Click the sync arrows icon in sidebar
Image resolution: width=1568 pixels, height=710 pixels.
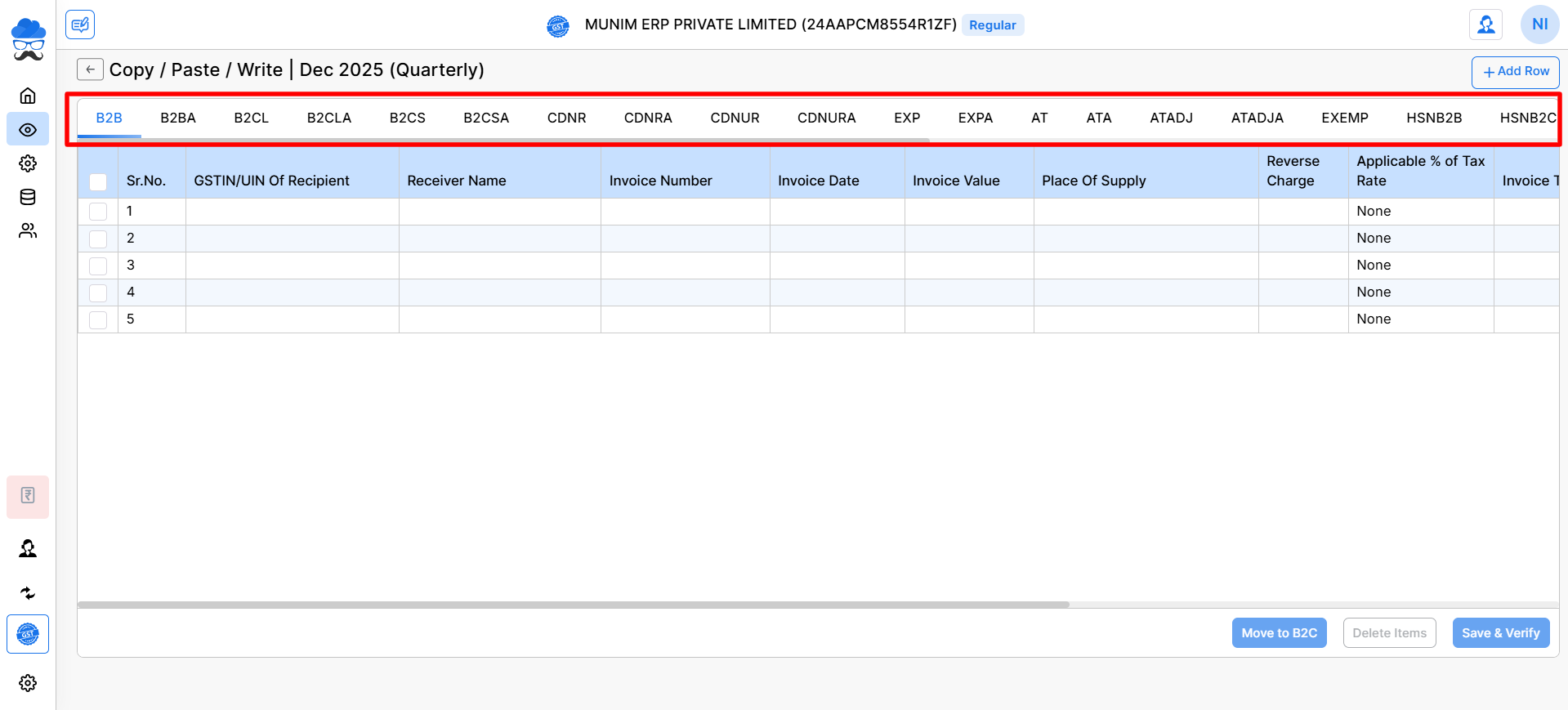[x=28, y=593]
